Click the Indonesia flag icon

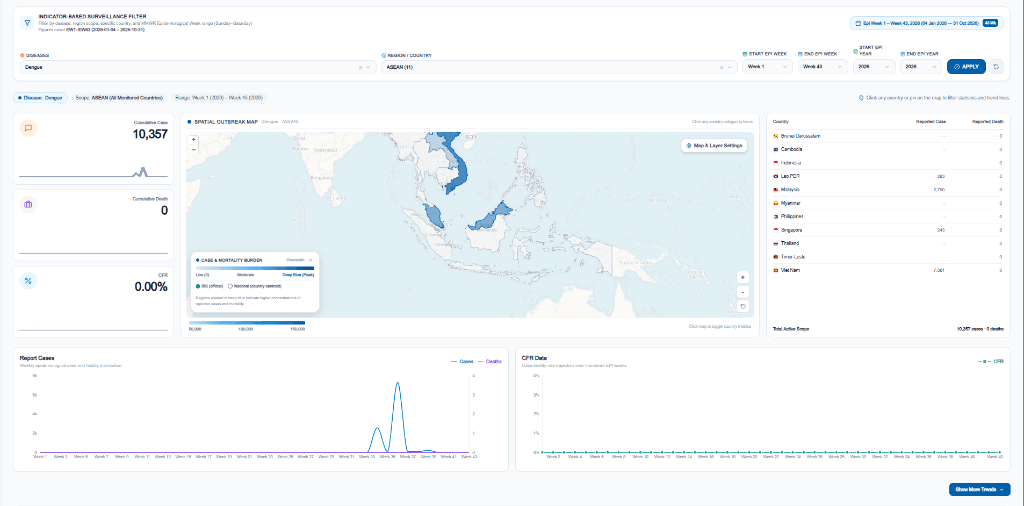(x=776, y=163)
